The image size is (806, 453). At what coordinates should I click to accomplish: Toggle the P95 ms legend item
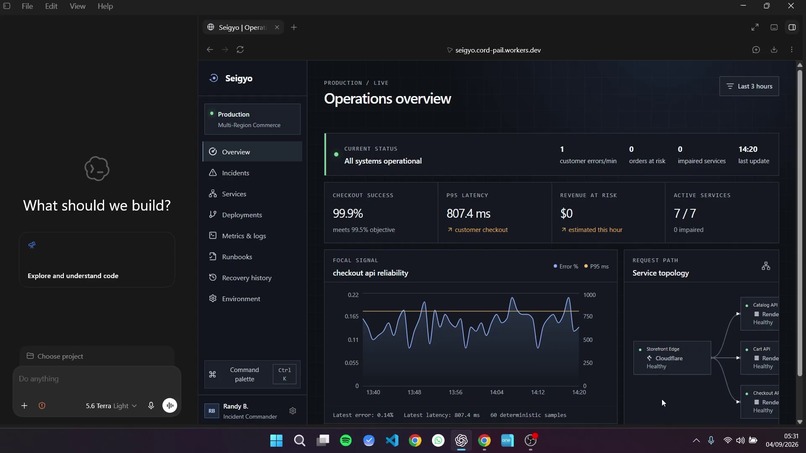(x=596, y=266)
